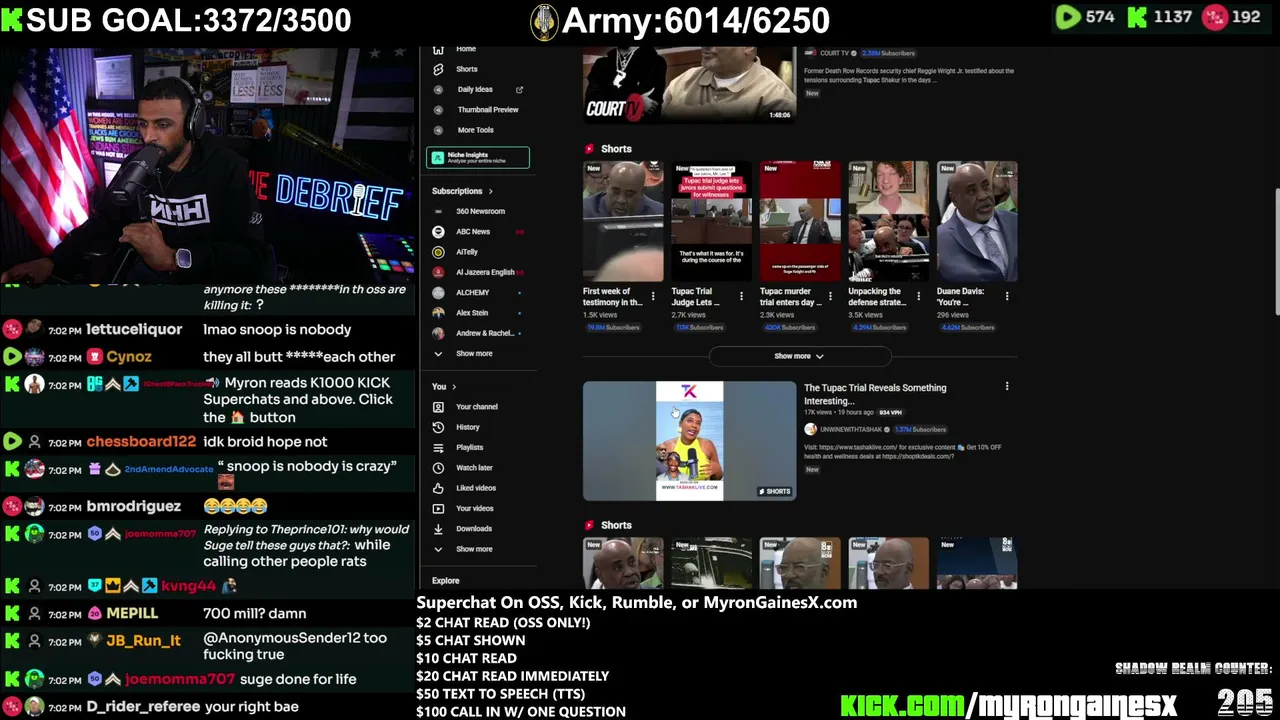This screenshot has width=1280, height=720.
Task: Open AITelly channel avatar
Action: click(x=438, y=252)
